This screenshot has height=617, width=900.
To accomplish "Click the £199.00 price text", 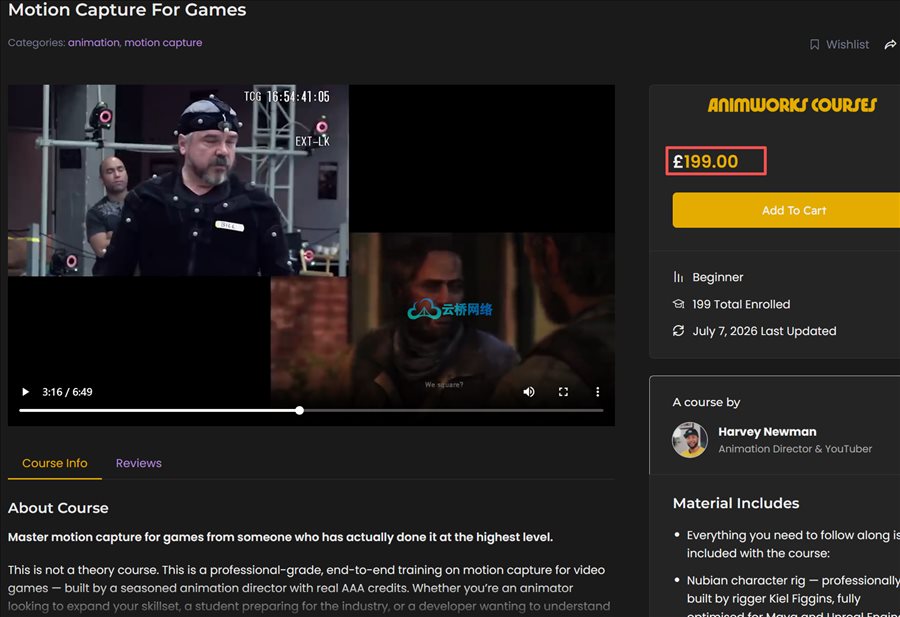I will [705, 161].
